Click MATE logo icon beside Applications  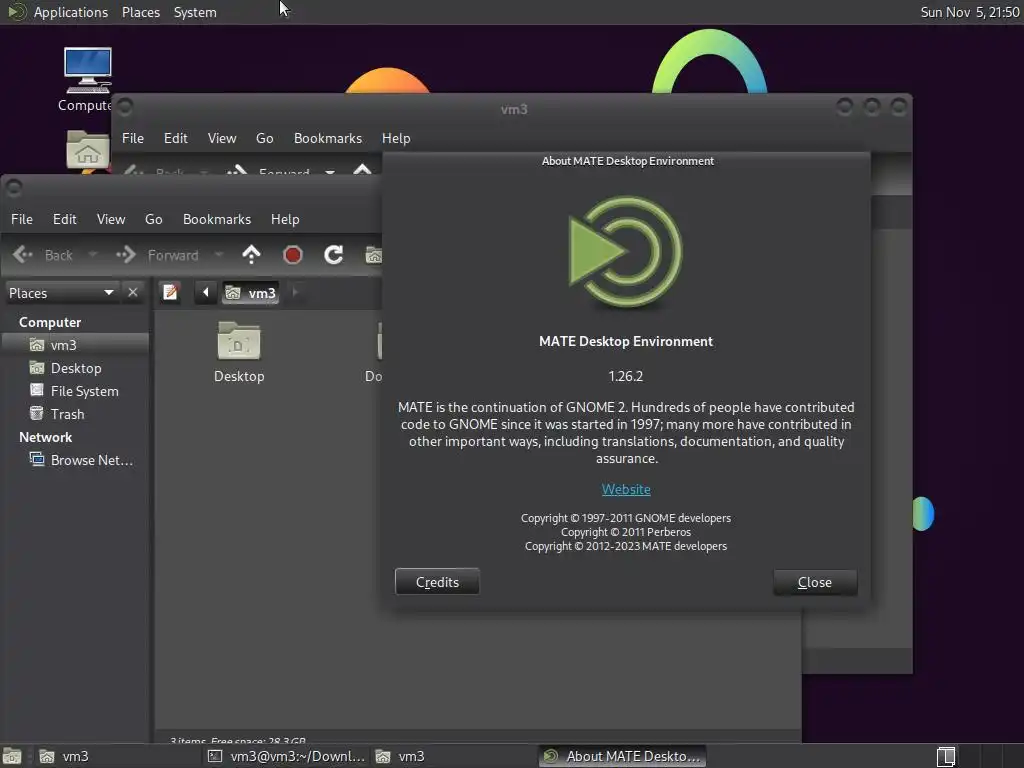[16, 12]
